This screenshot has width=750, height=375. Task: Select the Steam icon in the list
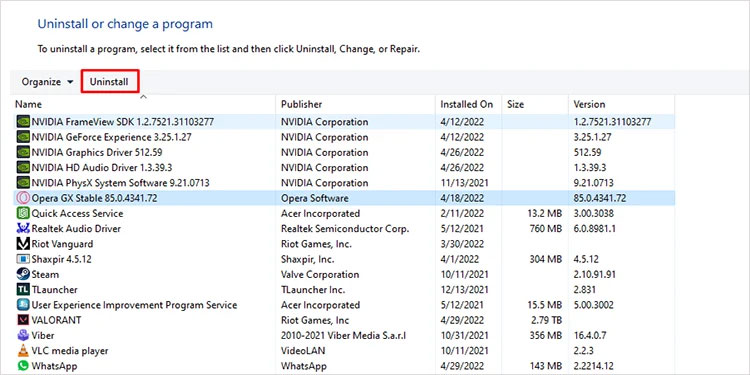[23, 274]
